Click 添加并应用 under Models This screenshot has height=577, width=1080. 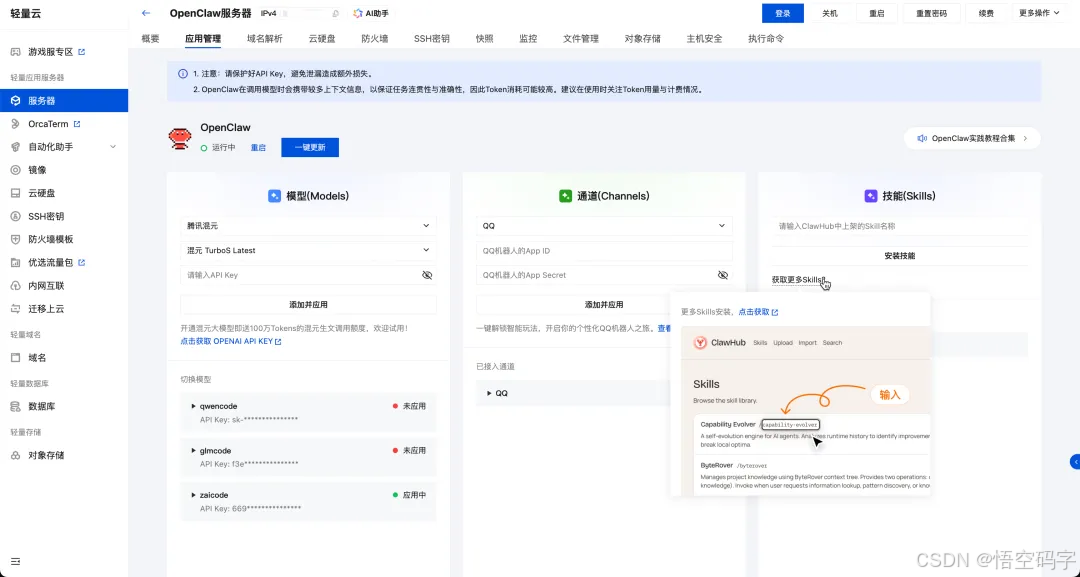coord(309,304)
